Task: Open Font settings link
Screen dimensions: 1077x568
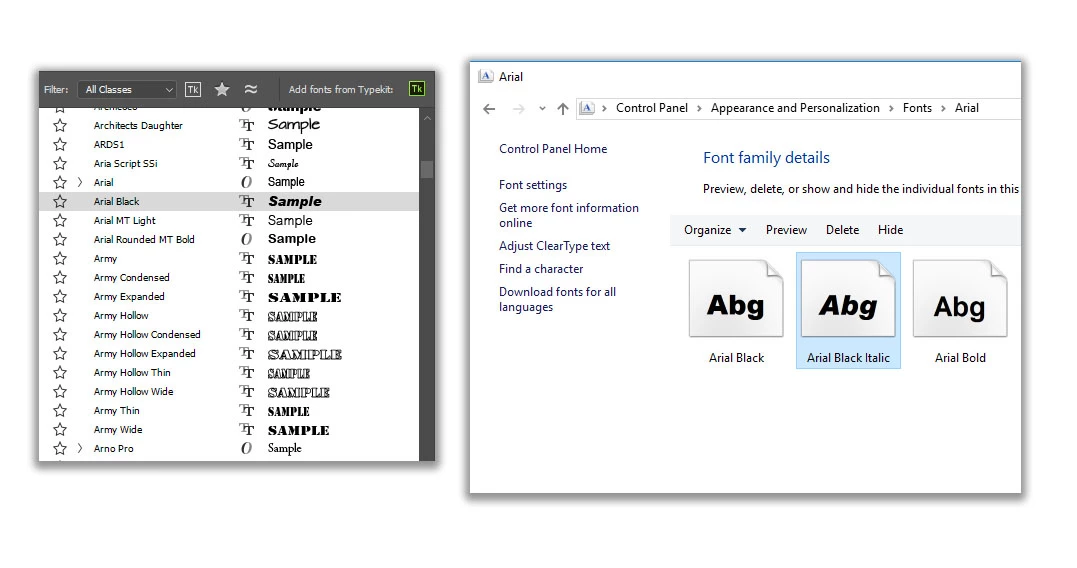Action: (x=533, y=185)
